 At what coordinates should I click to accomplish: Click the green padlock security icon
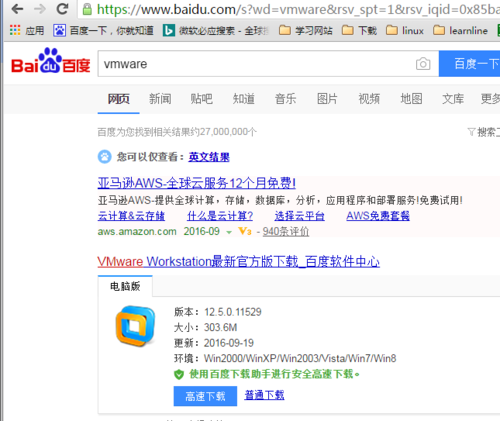tap(87, 9)
